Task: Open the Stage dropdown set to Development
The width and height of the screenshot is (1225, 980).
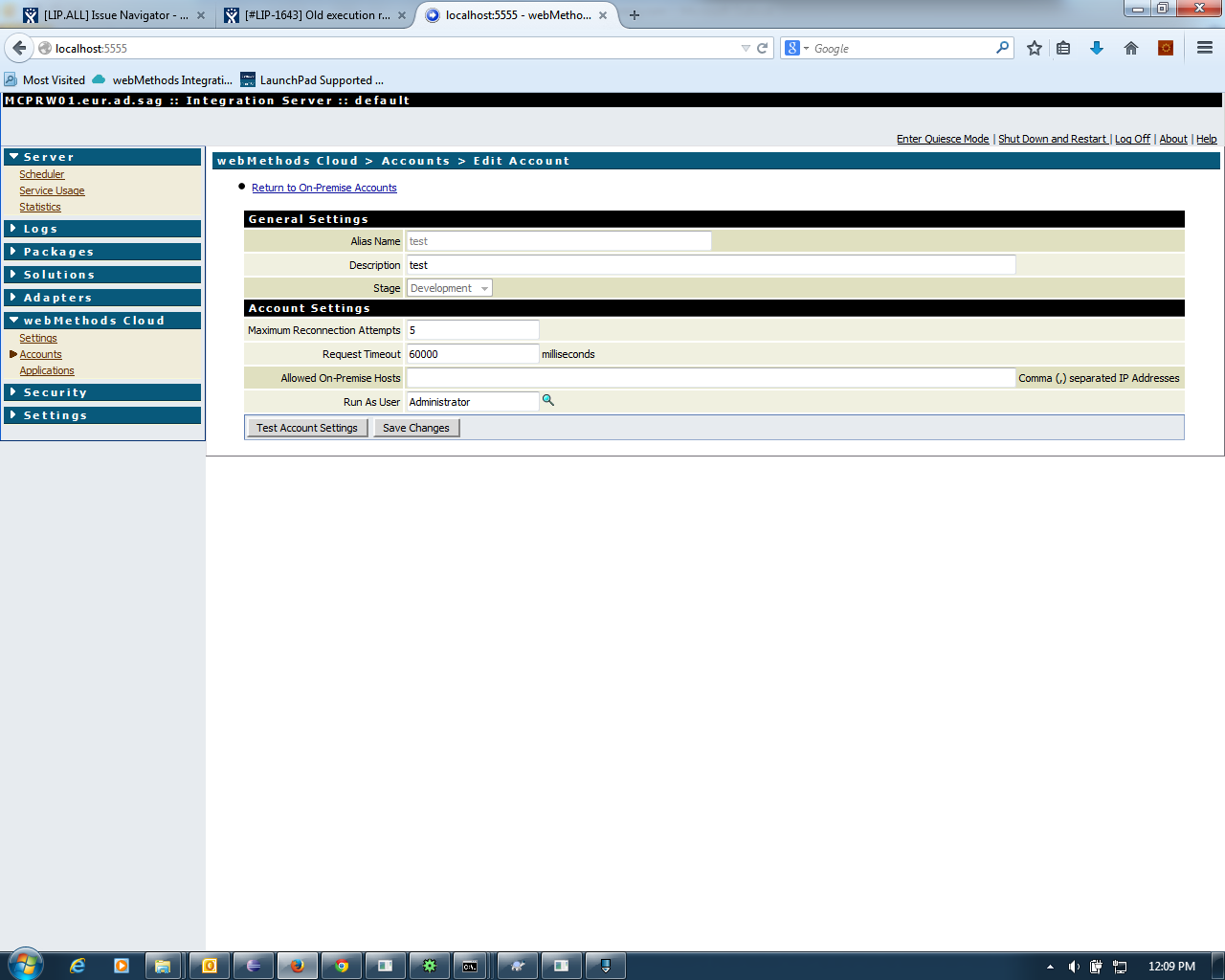Action: (450, 288)
